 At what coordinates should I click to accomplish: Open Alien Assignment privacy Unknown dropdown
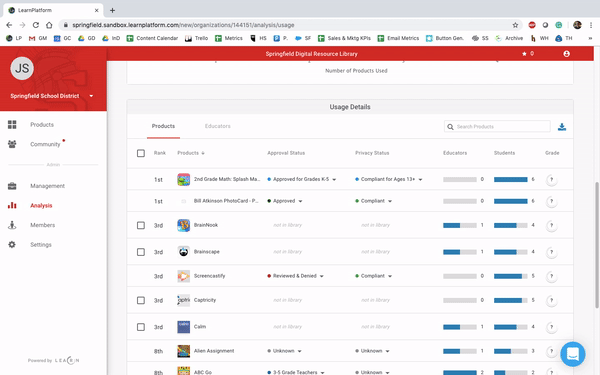point(372,351)
